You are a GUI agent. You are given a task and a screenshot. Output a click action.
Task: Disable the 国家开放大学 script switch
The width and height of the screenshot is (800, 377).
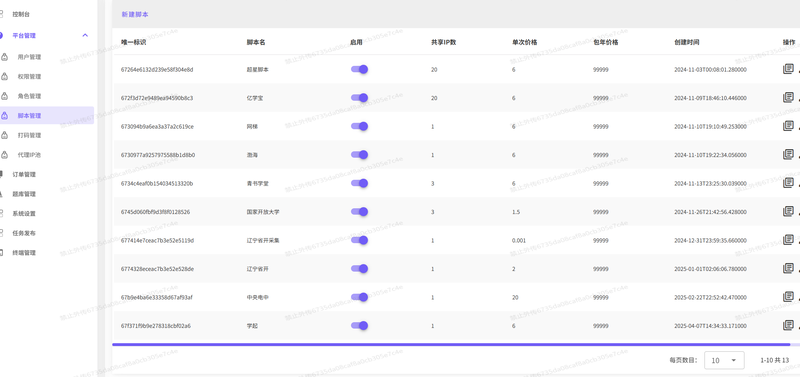[x=359, y=212]
